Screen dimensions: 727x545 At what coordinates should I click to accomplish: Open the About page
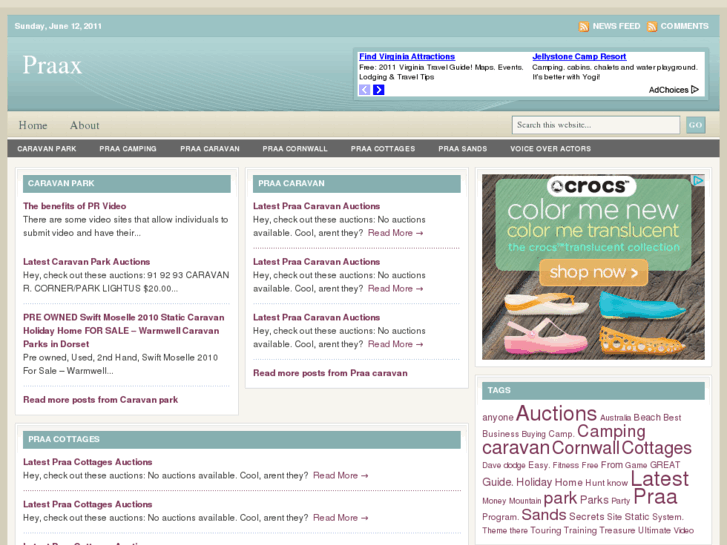click(x=84, y=125)
